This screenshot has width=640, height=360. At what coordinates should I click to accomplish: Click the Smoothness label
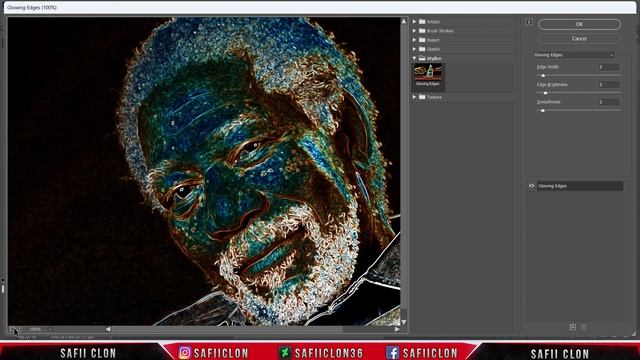coord(549,102)
